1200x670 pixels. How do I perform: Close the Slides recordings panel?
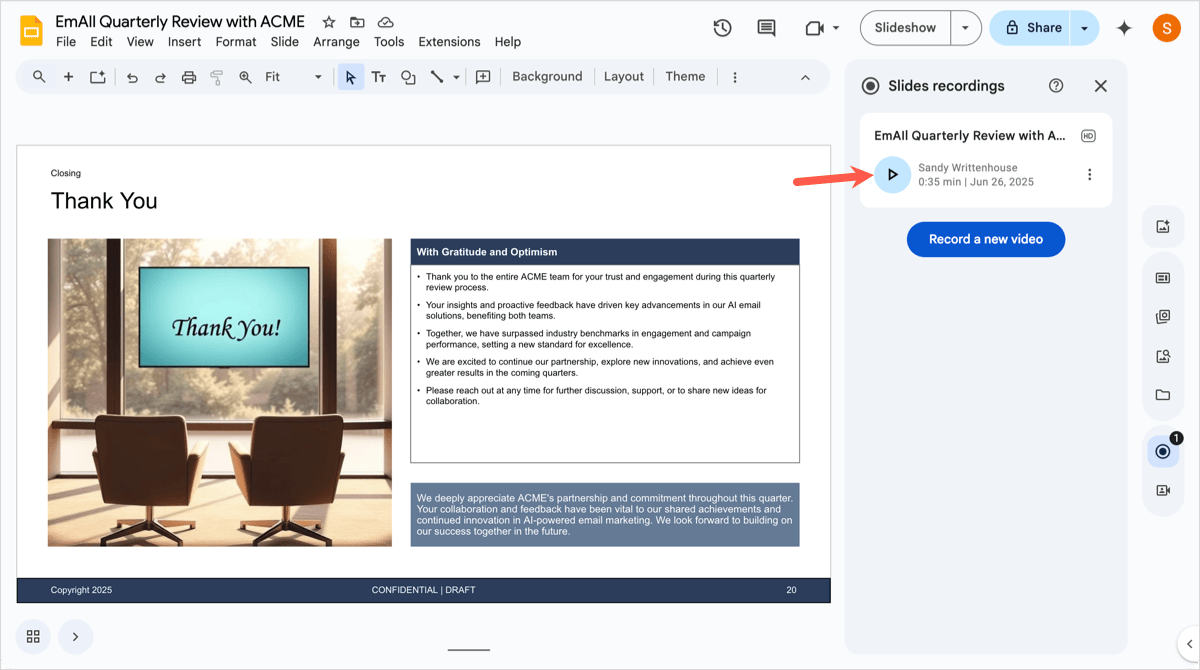point(1101,86)
